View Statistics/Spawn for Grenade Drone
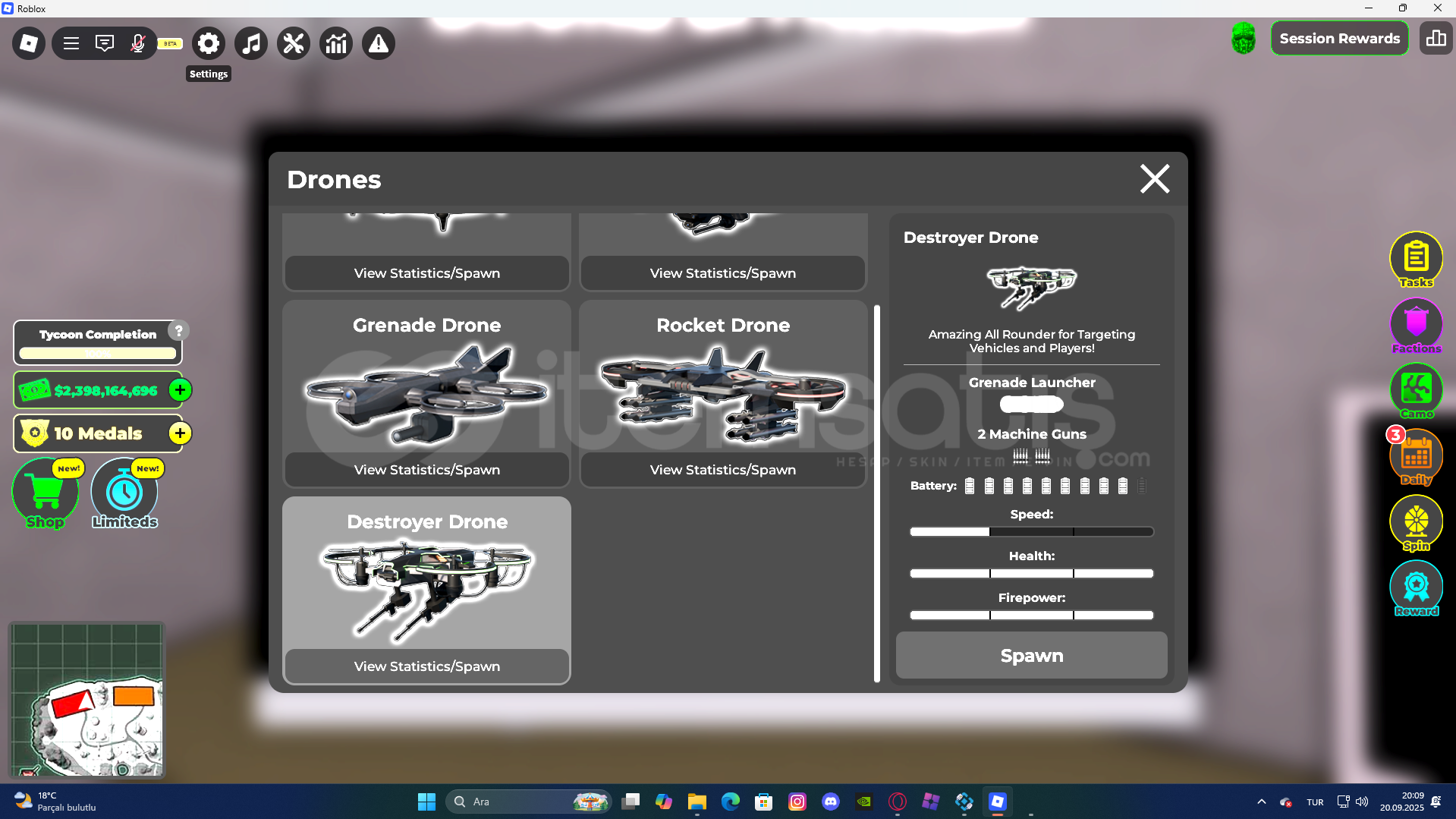The width and height of the screenshot is (1456, 819). click(x=426, y=470)
